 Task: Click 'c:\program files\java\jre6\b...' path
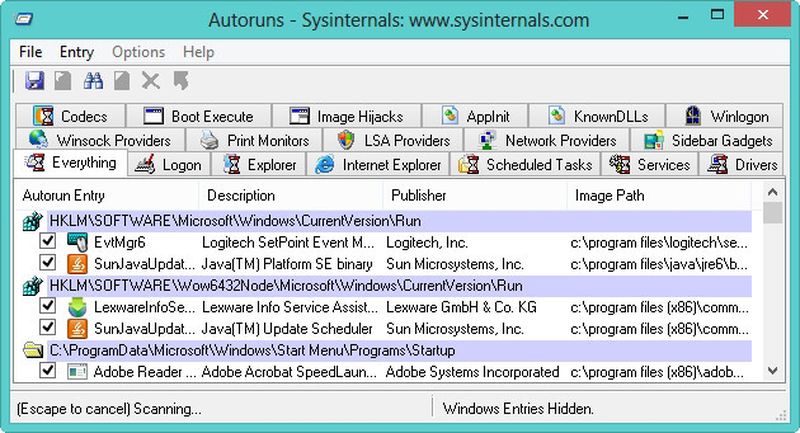(x=659, y=265)
